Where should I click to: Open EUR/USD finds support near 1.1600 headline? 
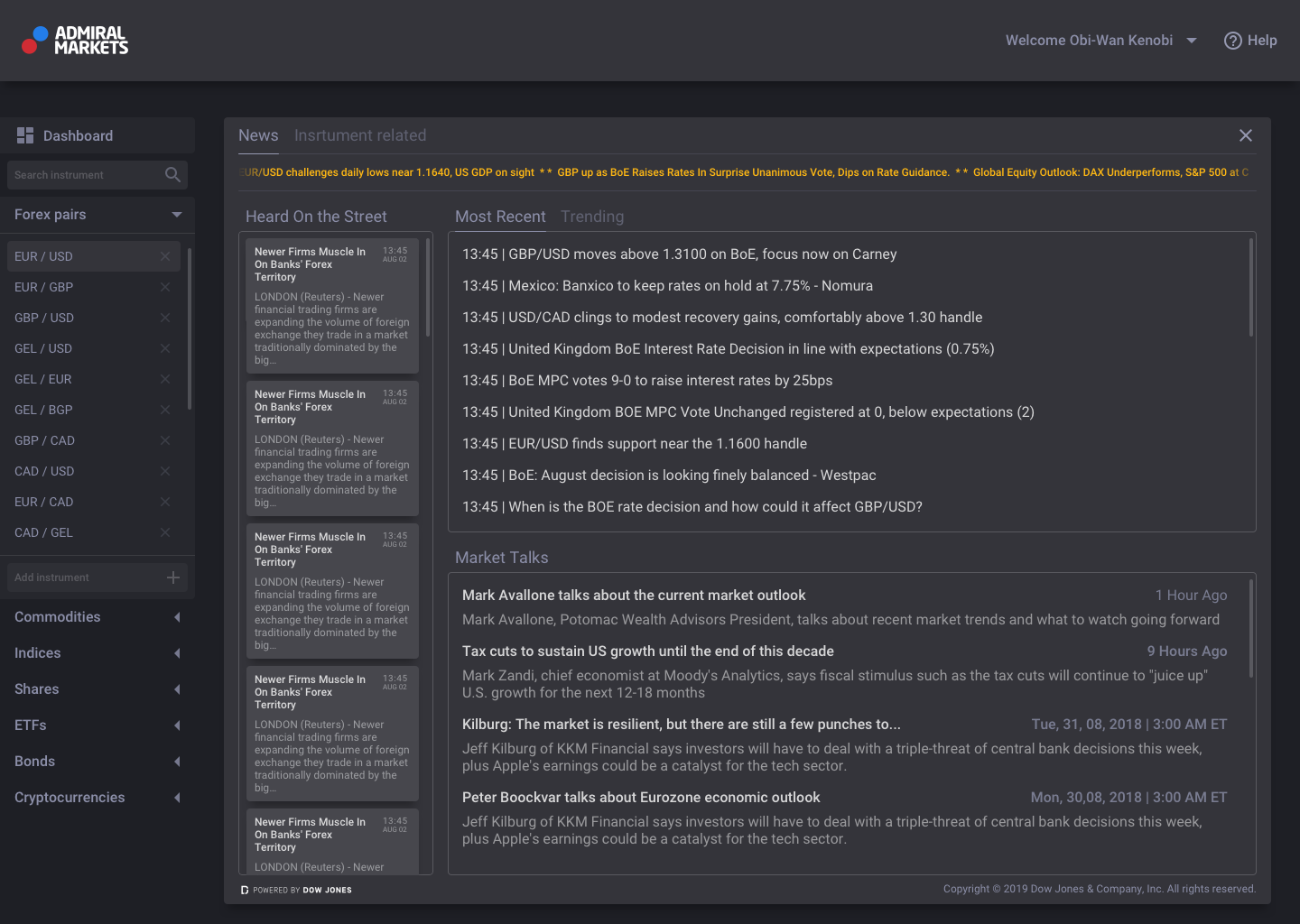[x=635, y=444]
